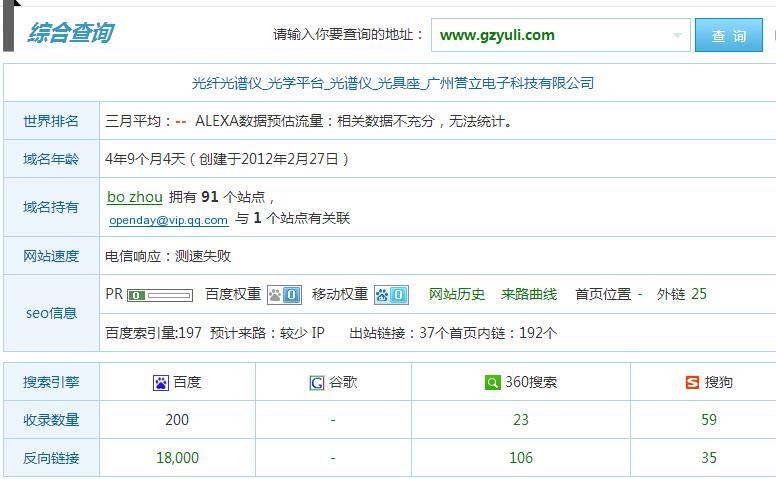
Task: Click the Google icon in search engine row
Action: [x=316, y=382]
